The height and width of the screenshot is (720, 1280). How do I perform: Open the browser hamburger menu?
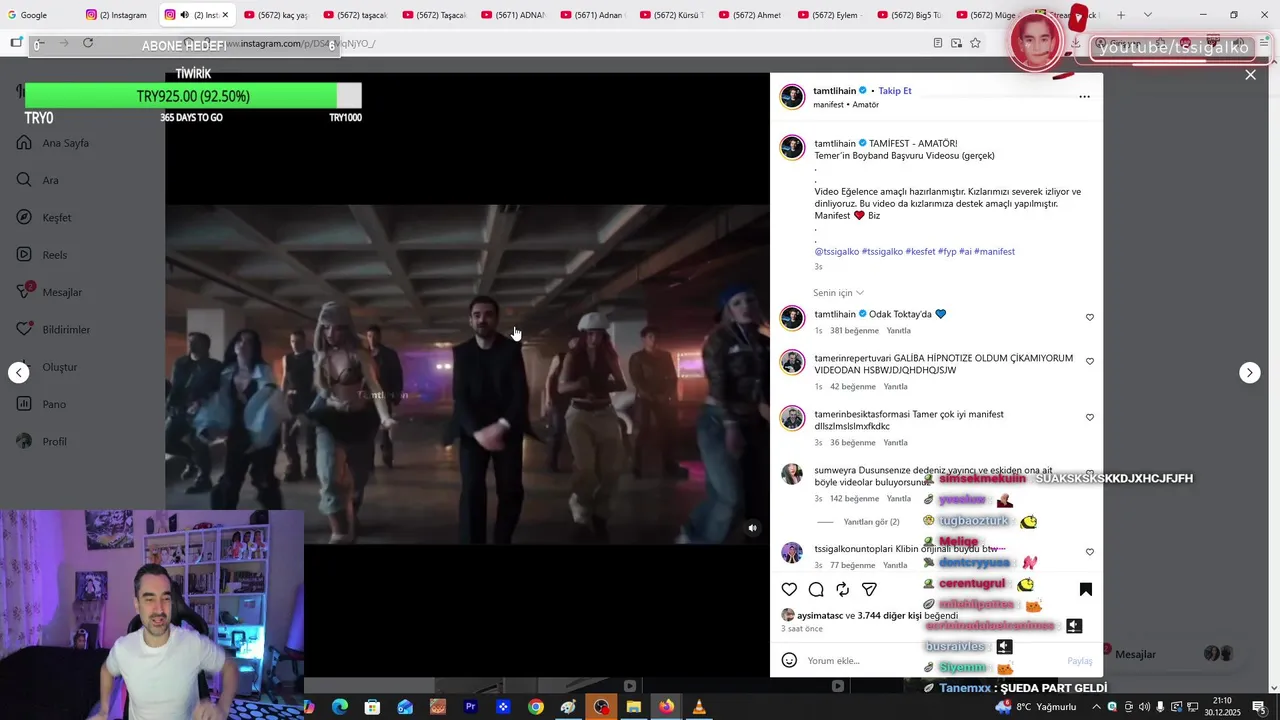coord(1264,43)
